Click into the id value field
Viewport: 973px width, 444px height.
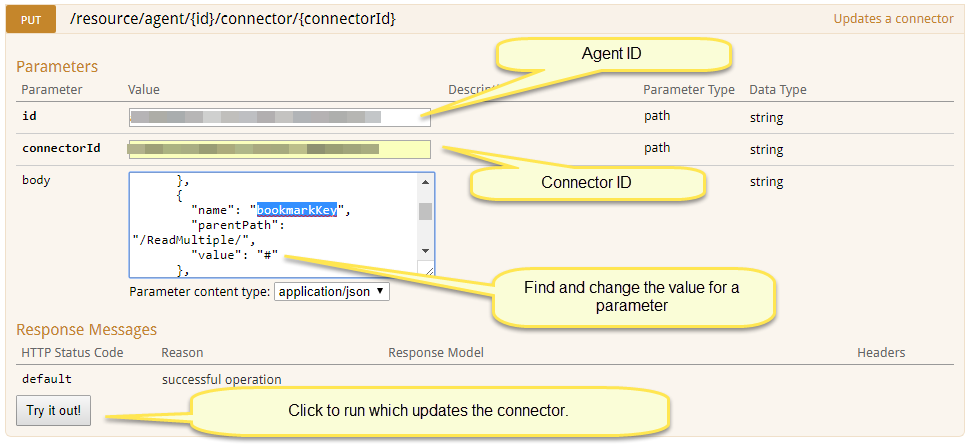[x=279, y=117]
